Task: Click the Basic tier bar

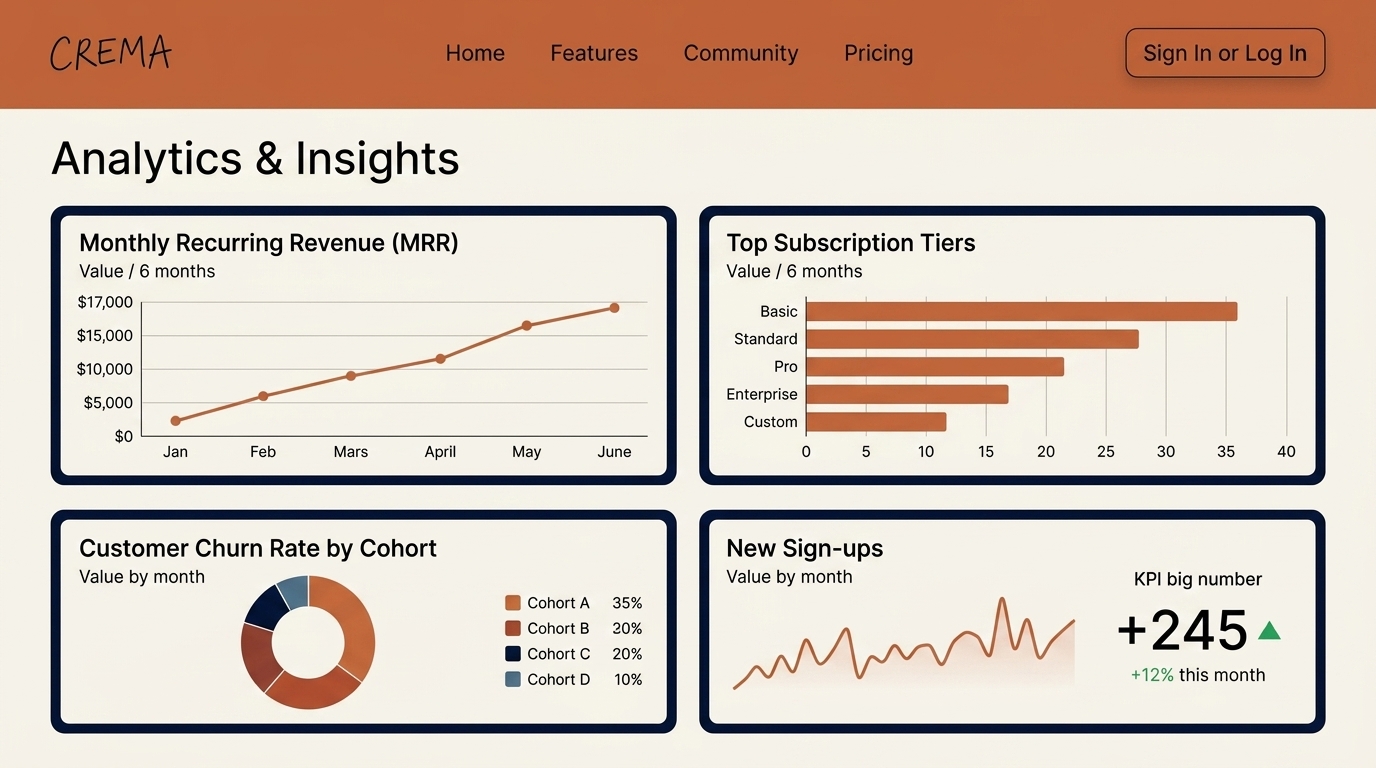Action: 1021,312
